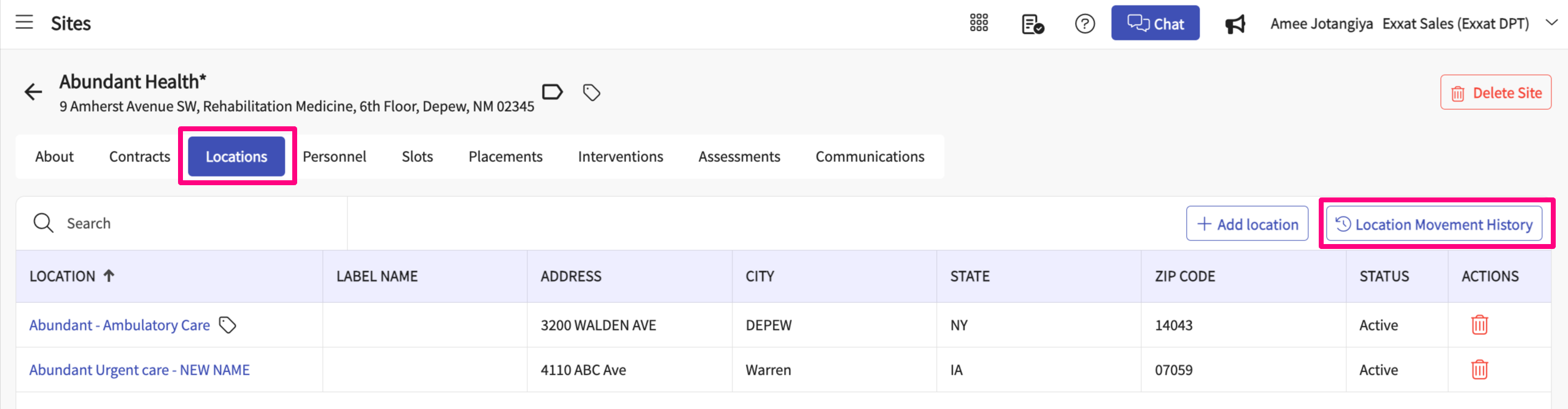Open the Contracts tab
Image resolution: width=1568 pixels, height=409 pixels.
pos(139,156)
